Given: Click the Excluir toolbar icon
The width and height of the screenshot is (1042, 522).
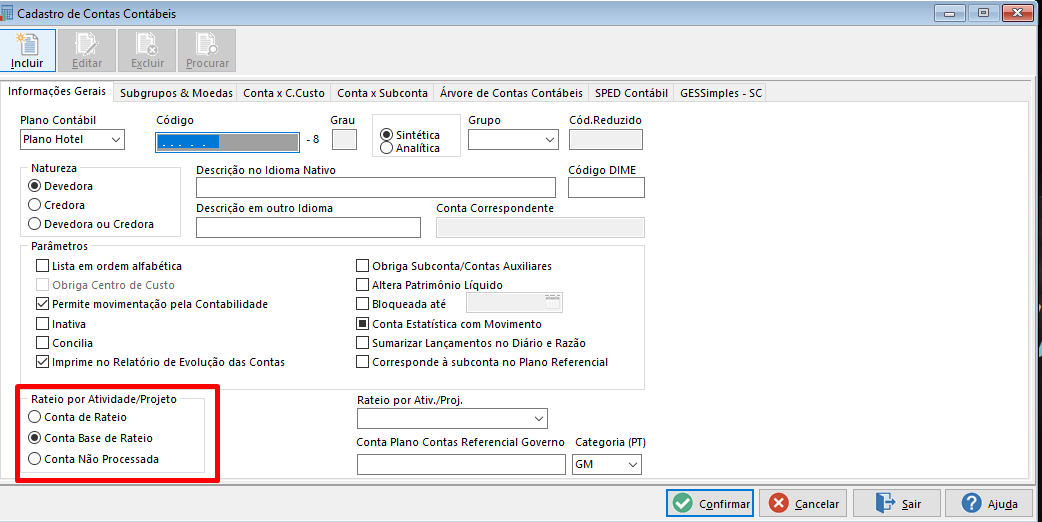Looking at the screenshot, I should pyautogui.click(x=147, y=50).
